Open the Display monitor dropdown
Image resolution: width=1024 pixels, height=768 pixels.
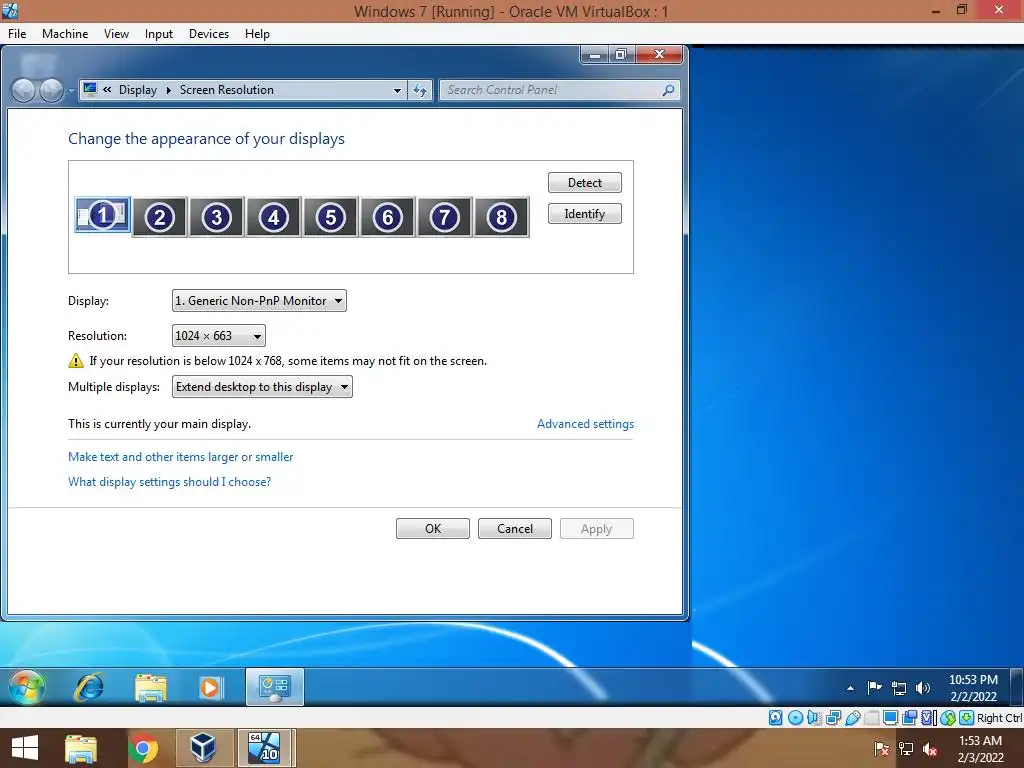[x=259, y=301]
